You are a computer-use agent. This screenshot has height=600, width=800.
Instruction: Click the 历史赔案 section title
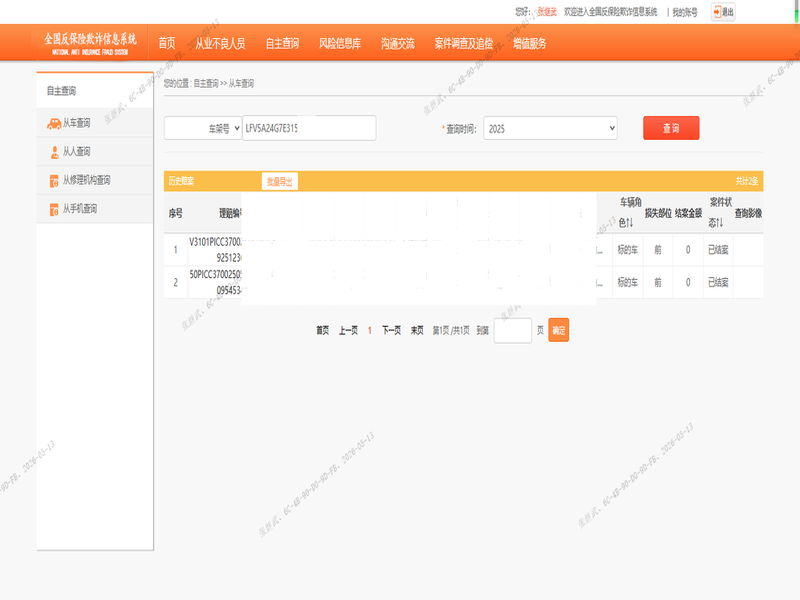coord(181,181)
